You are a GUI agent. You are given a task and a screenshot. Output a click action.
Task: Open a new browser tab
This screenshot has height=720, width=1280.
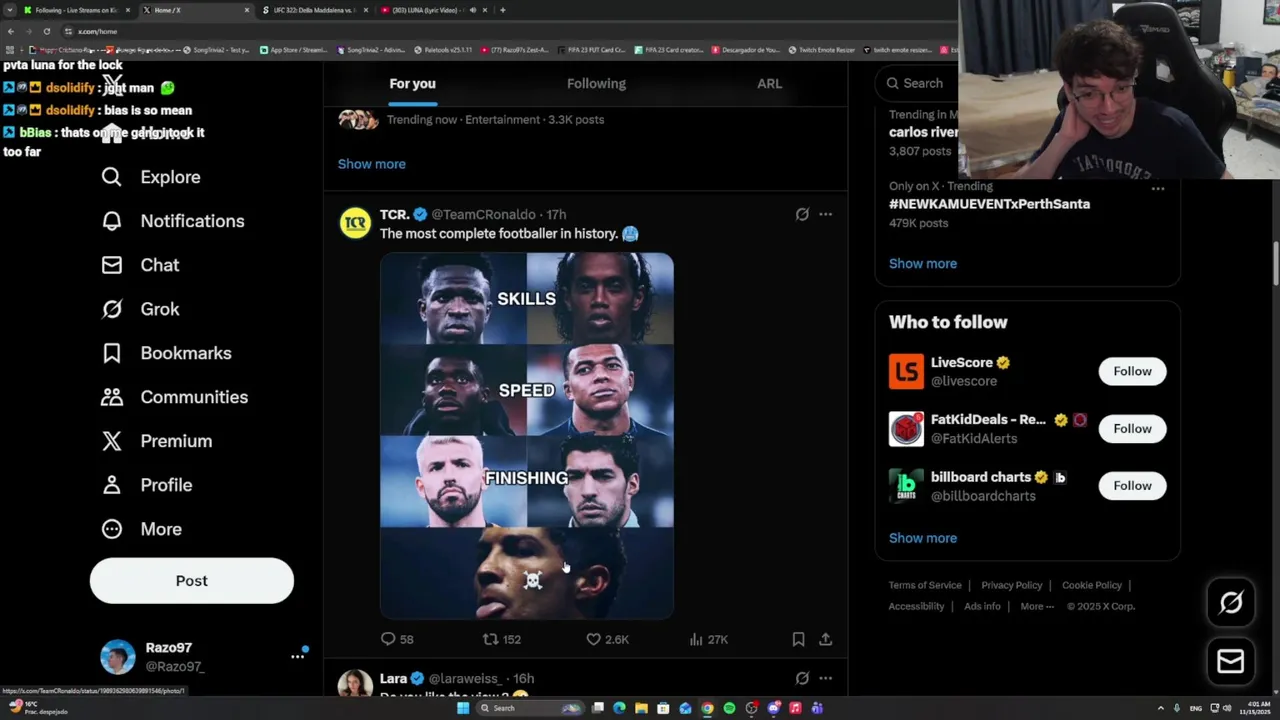coord(502,10)
